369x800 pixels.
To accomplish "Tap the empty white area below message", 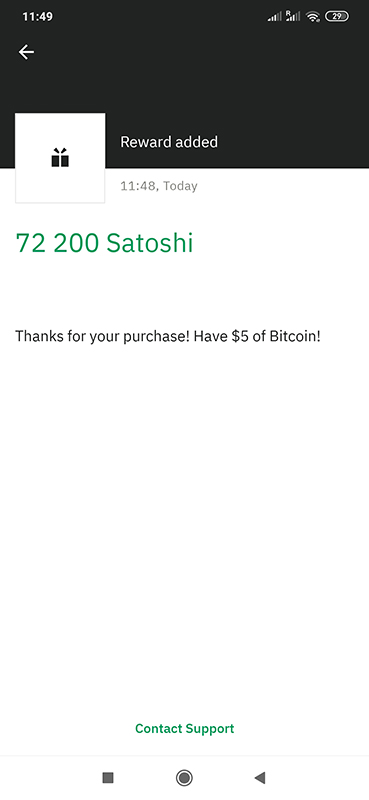I will [x=184, y=526].
